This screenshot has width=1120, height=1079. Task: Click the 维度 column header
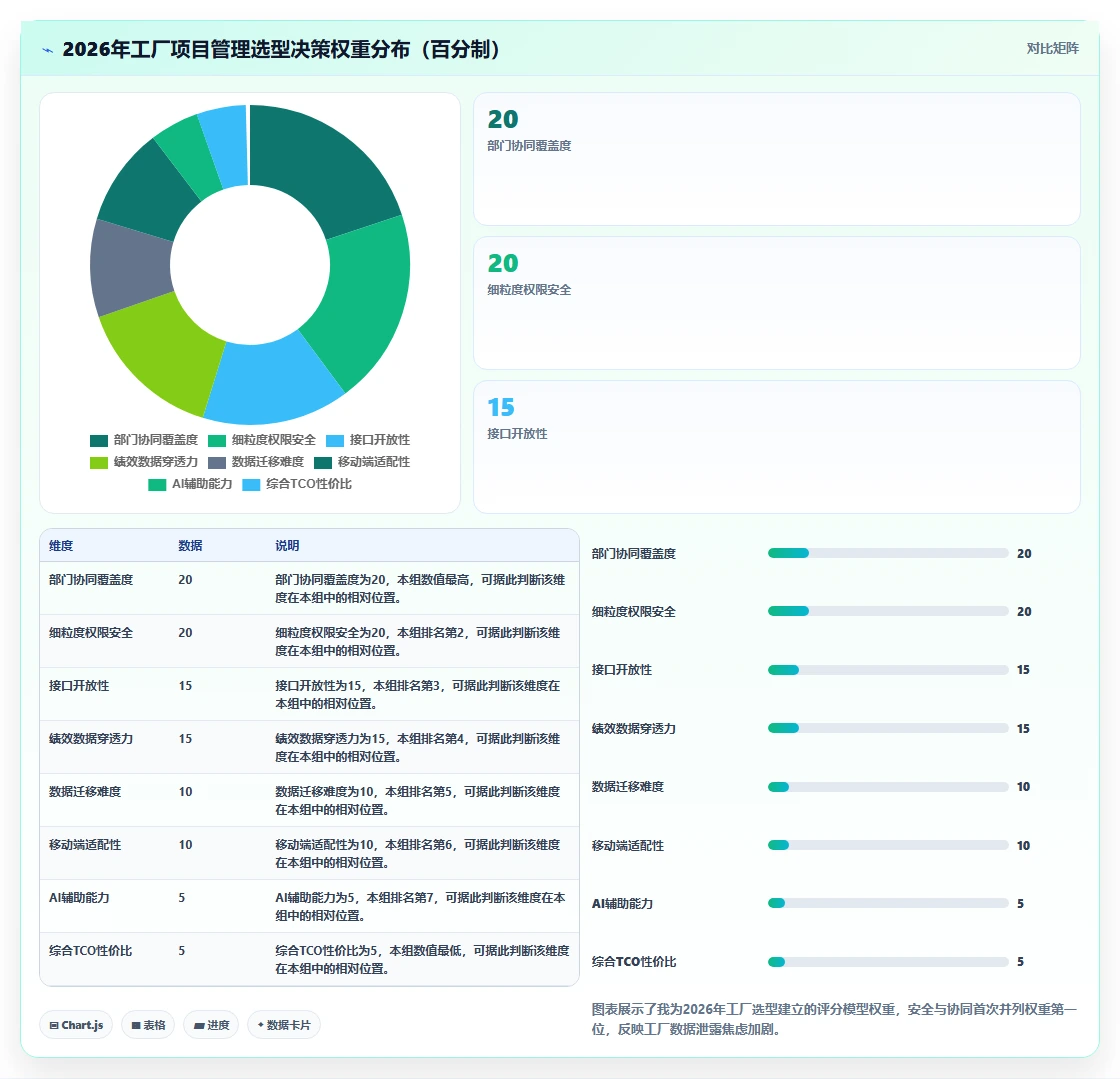61,546
